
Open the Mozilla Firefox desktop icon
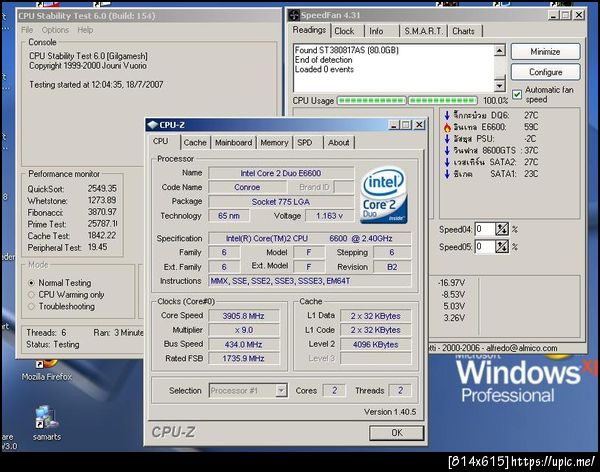click(x=46, y=369)
